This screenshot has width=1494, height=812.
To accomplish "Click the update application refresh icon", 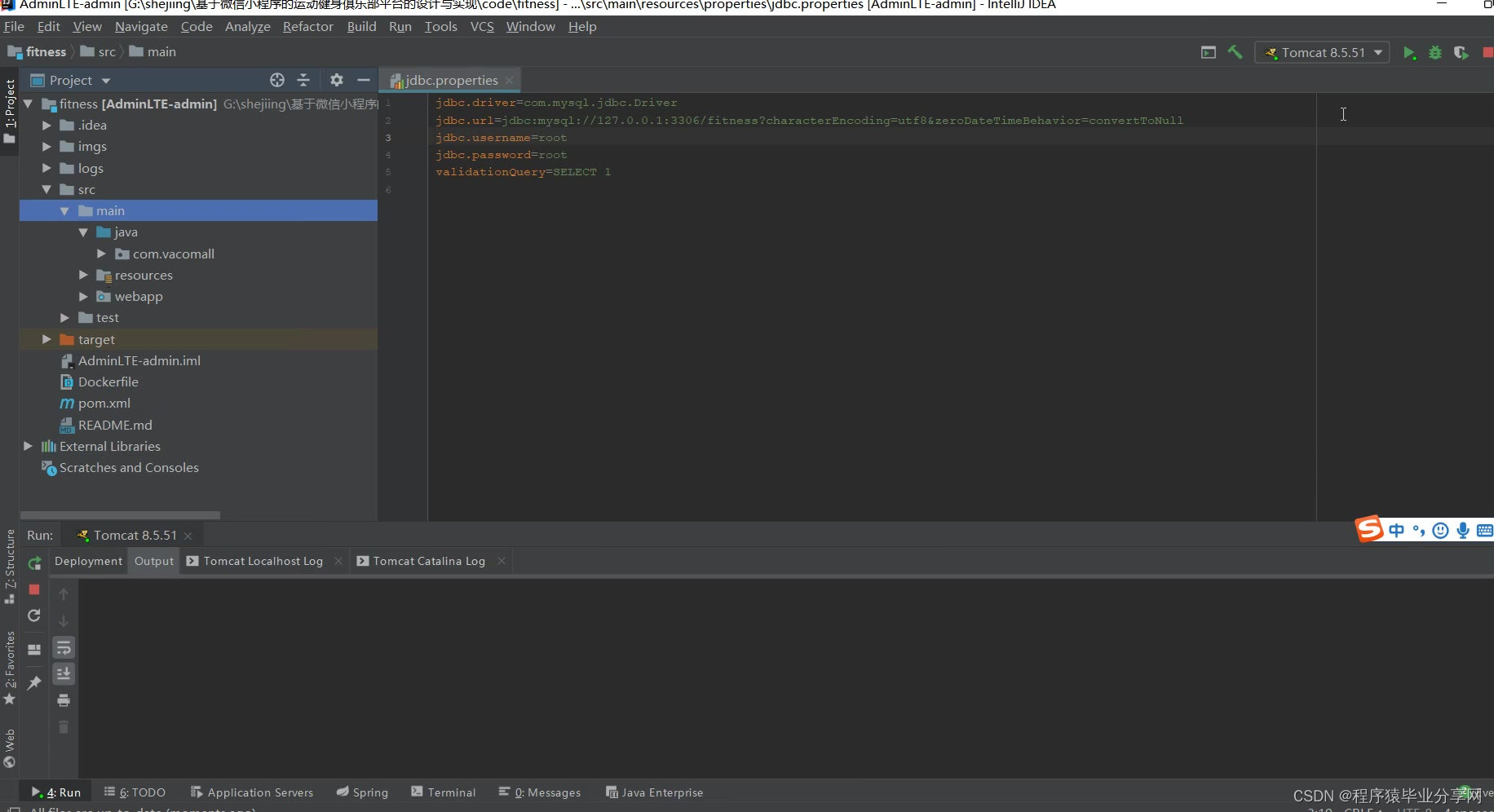I will pyautogui.click(x=34, y=616).
